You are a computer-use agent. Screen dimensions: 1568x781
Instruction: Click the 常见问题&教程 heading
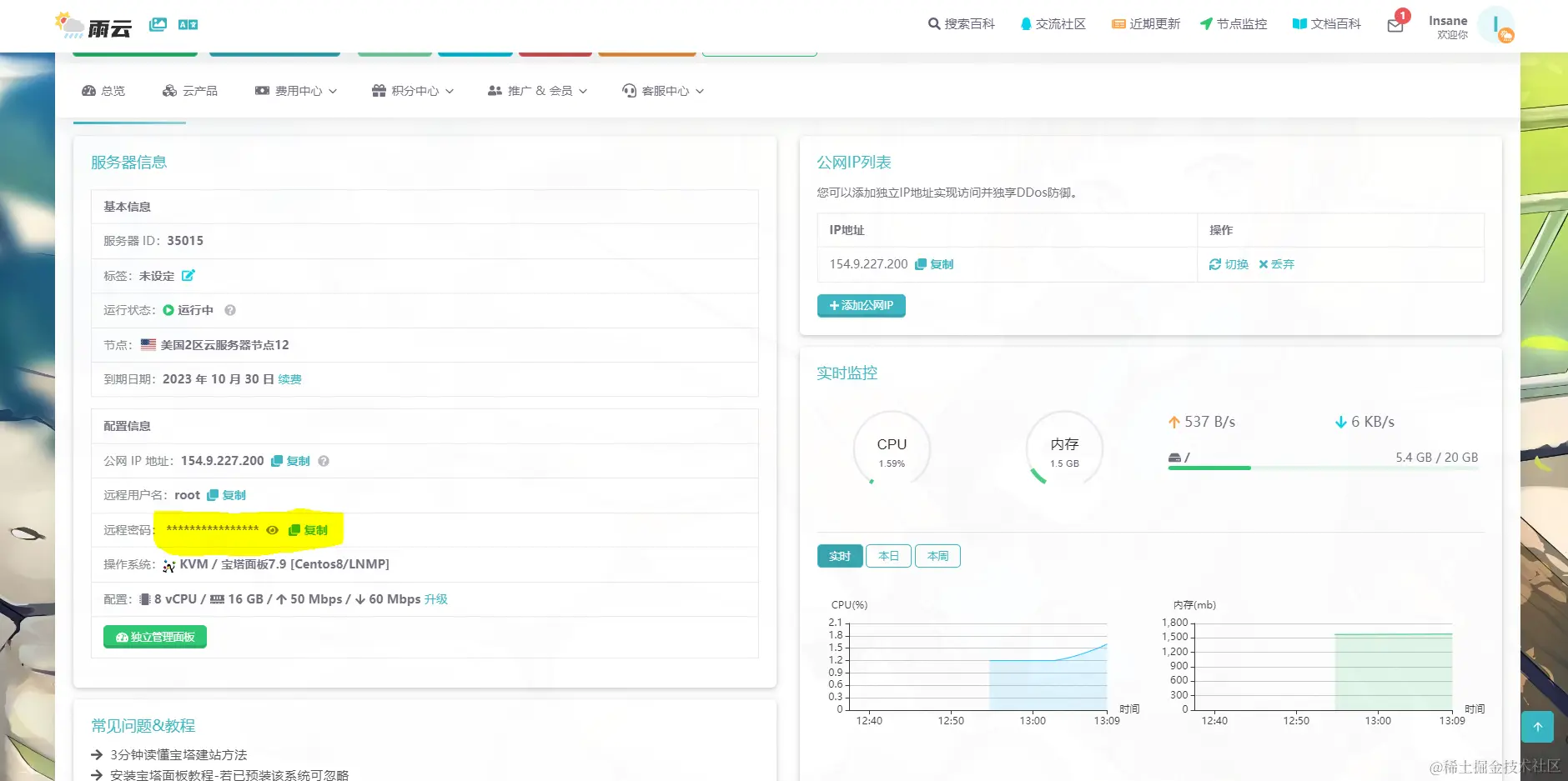(143, 726)
